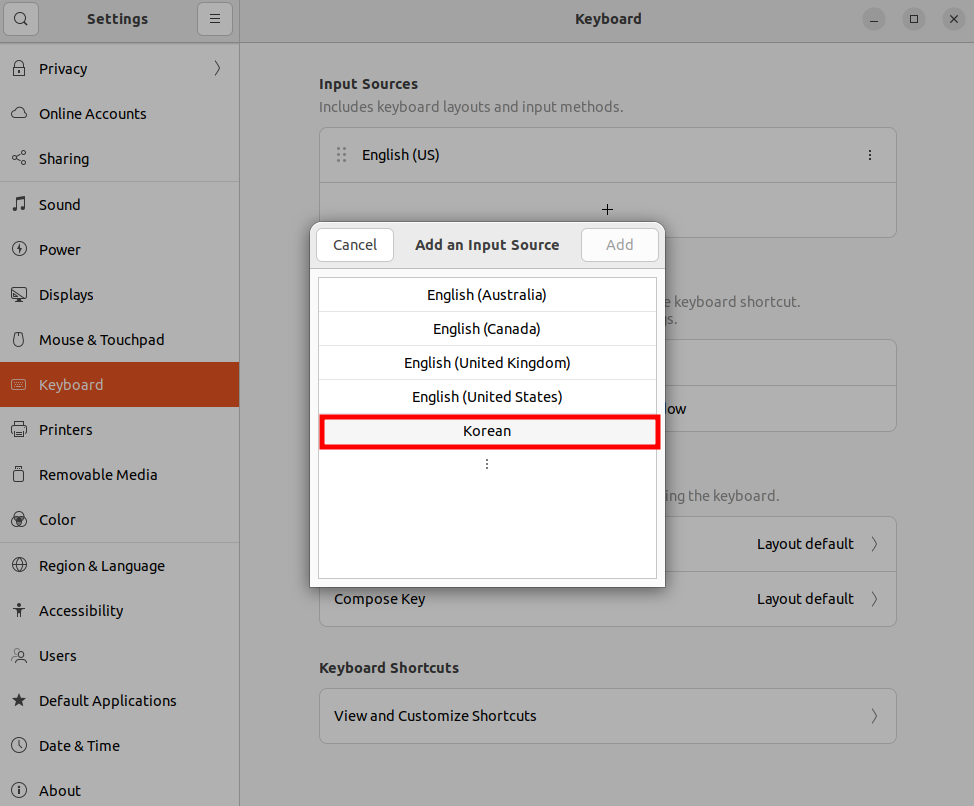The width and height of the screenshot is (974, 806).
Task: Go to the Users panel
Action: (119, 656)
